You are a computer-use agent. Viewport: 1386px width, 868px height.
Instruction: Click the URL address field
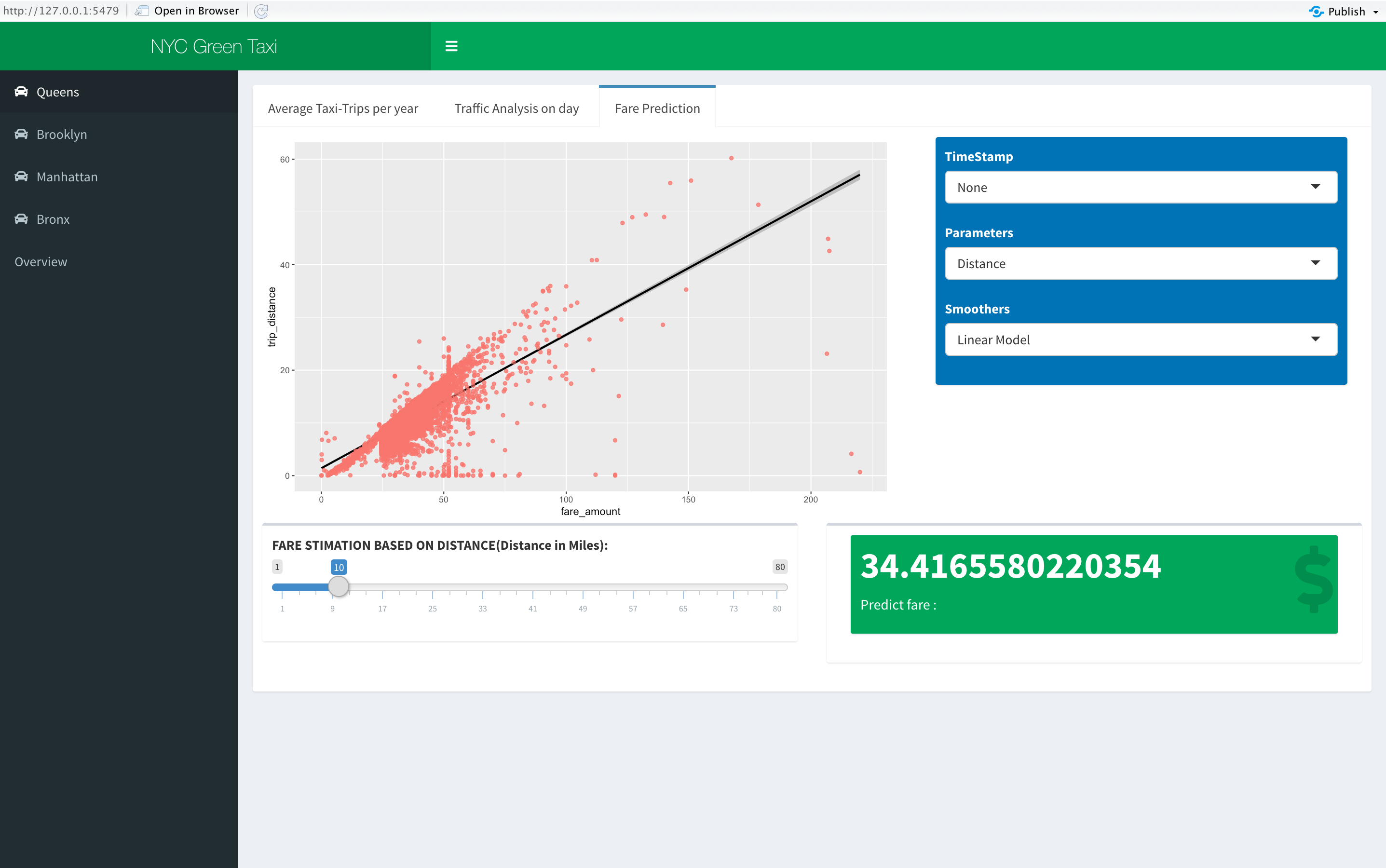pyautogui.click(x=61, y=10)
